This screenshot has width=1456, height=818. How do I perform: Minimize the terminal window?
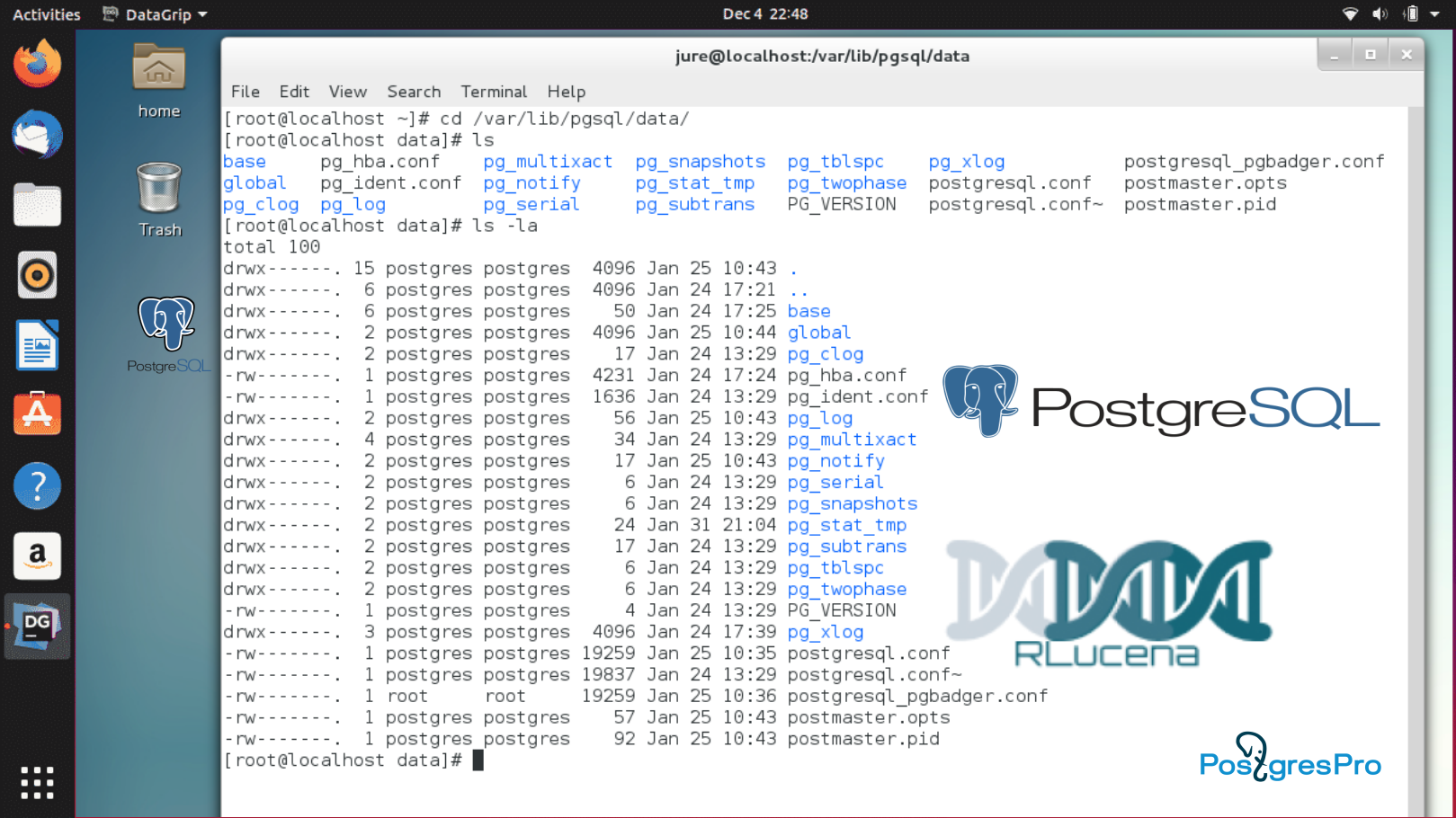[1335, 56]
